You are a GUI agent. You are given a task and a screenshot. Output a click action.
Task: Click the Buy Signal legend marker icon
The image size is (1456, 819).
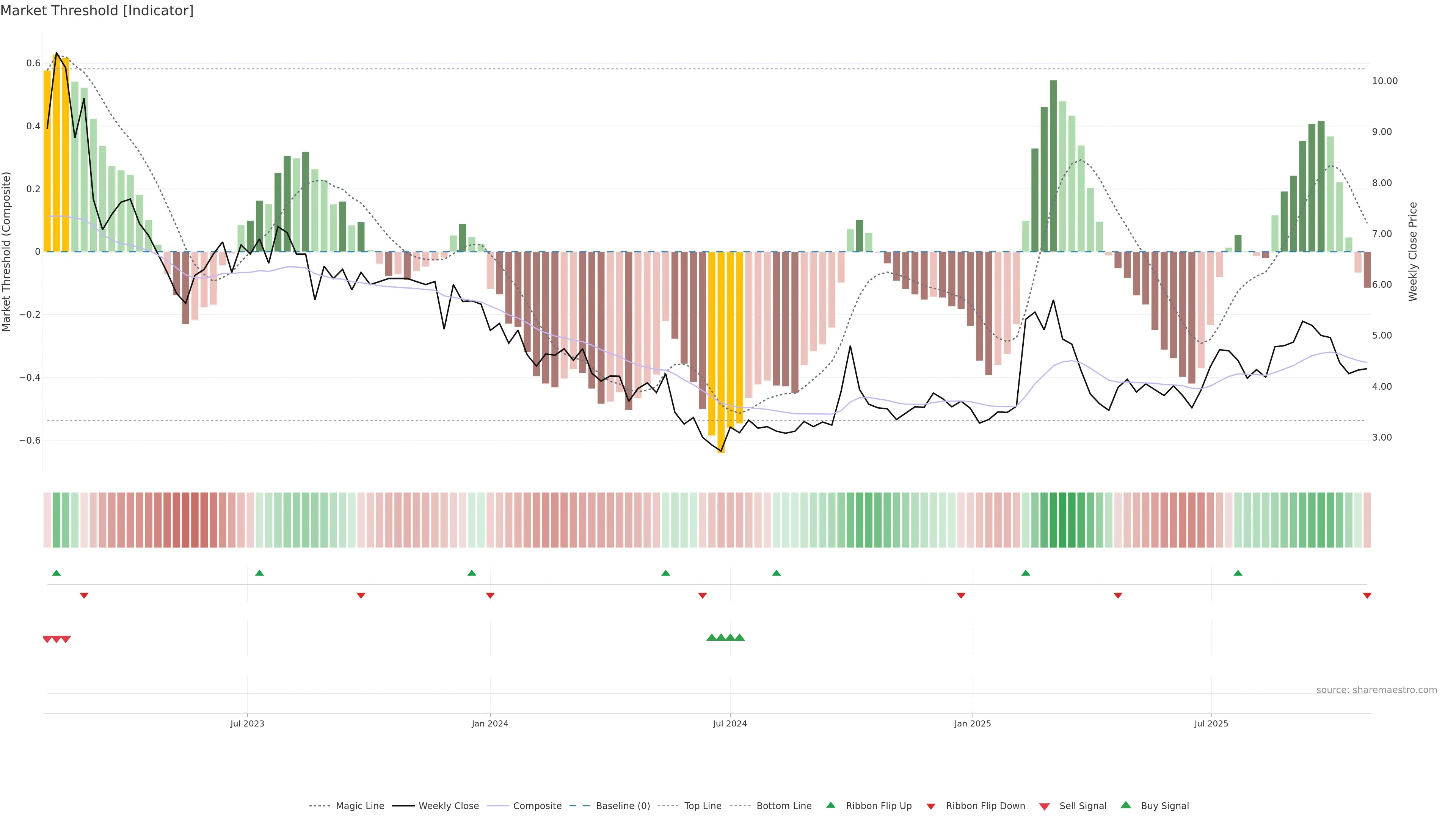(x=1125, y=805)
